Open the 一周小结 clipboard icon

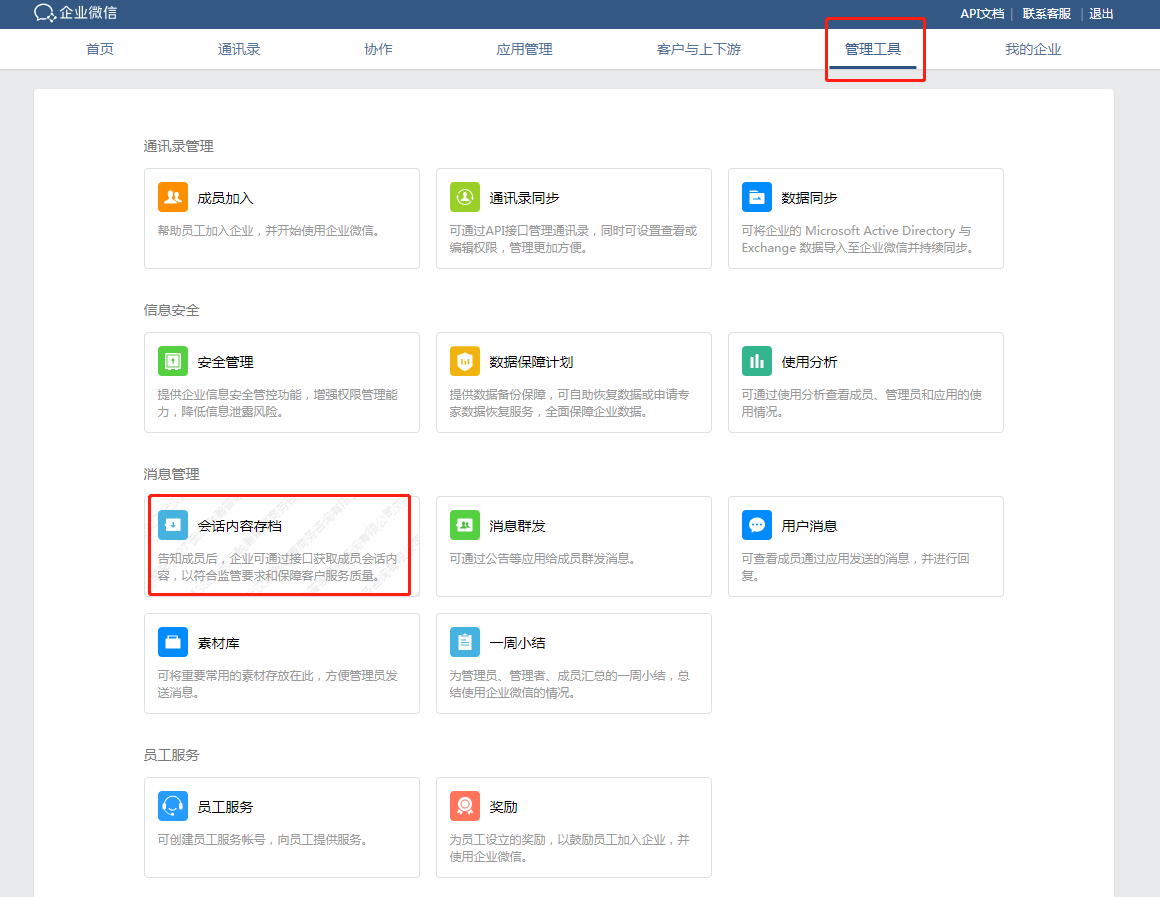[465, 642]
